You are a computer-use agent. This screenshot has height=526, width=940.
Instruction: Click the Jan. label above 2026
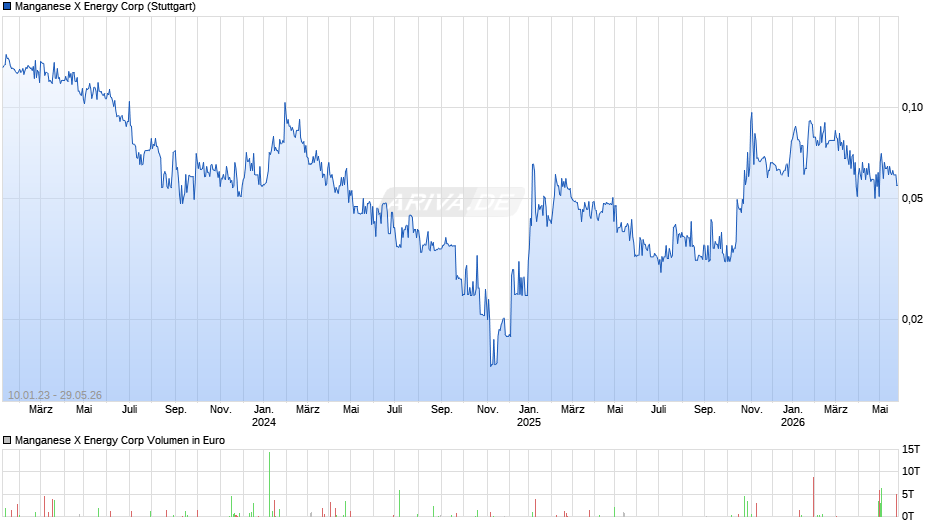(x=793, y=409)
